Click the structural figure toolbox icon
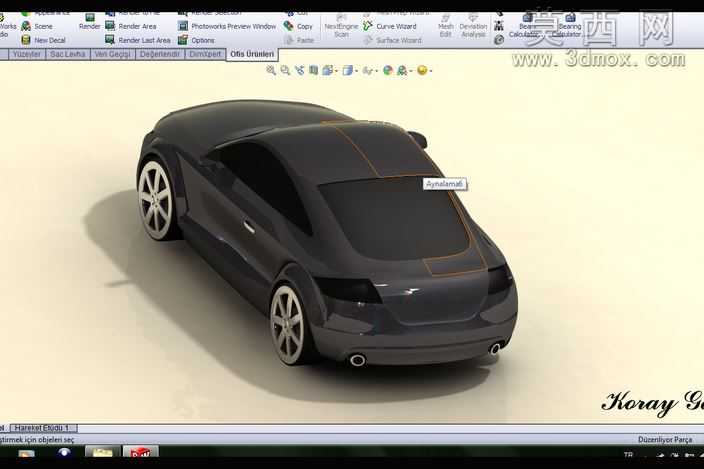 pyautogui.click(x=499, y=26)
